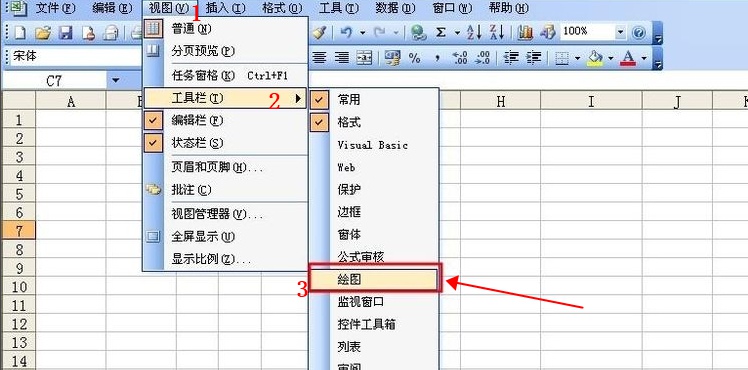748x370 pixels.
Task: Enable the 绘图 drawing toolbar
Action: (x=374, y=279)
